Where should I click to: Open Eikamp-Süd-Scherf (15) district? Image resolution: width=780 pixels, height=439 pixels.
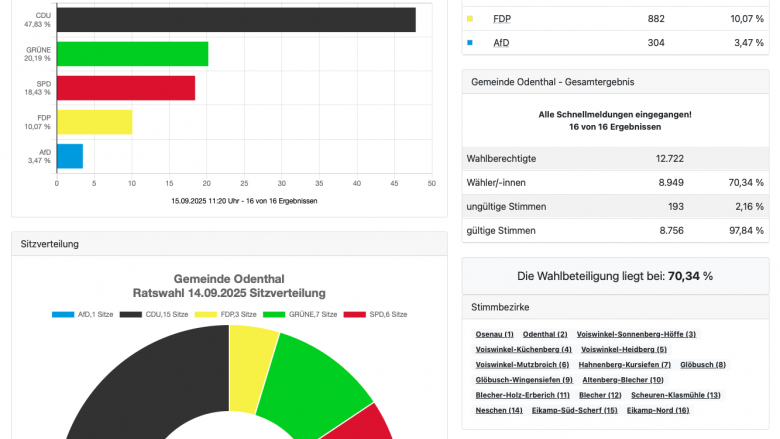pos(575,410)
